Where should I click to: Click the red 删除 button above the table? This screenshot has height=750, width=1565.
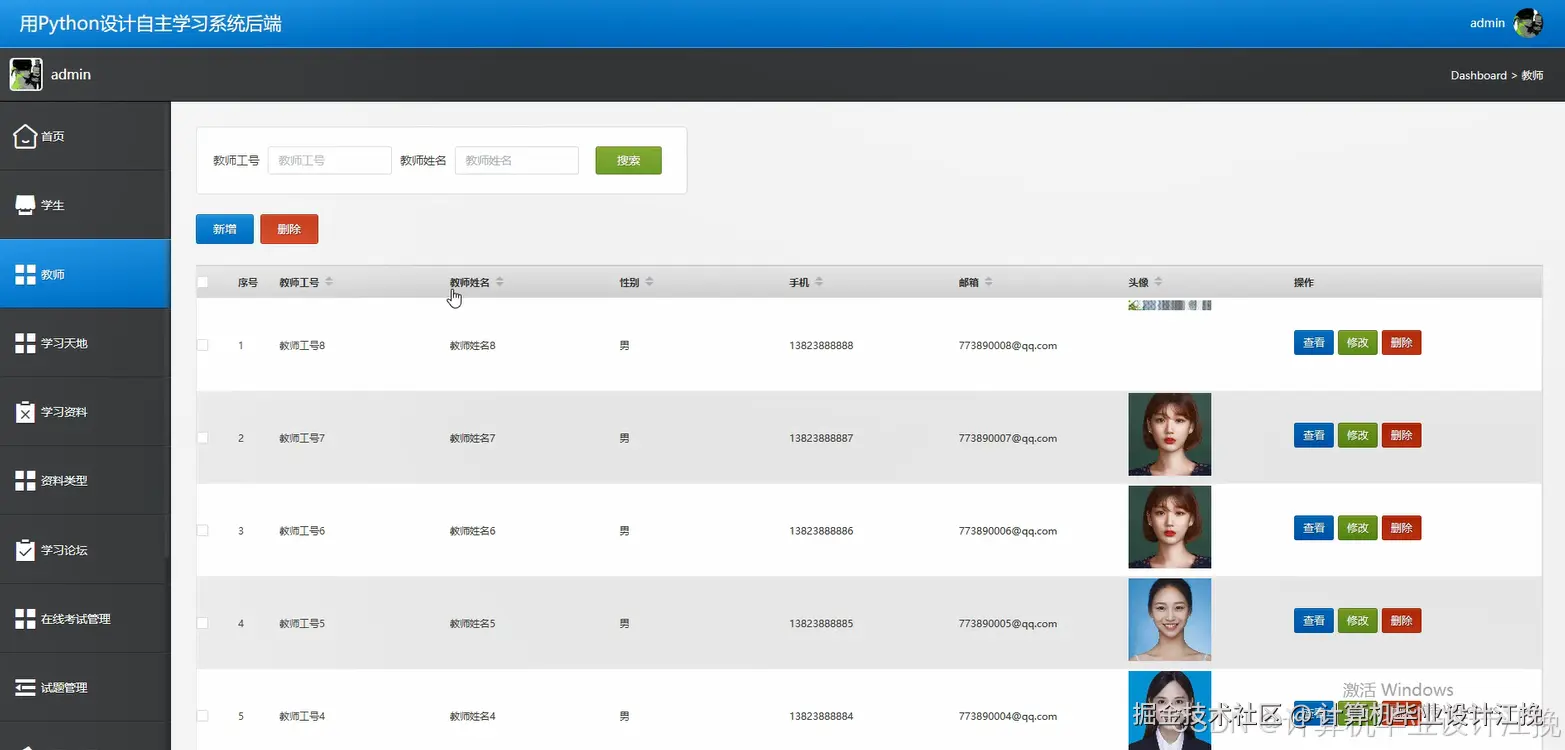[289, 229]
